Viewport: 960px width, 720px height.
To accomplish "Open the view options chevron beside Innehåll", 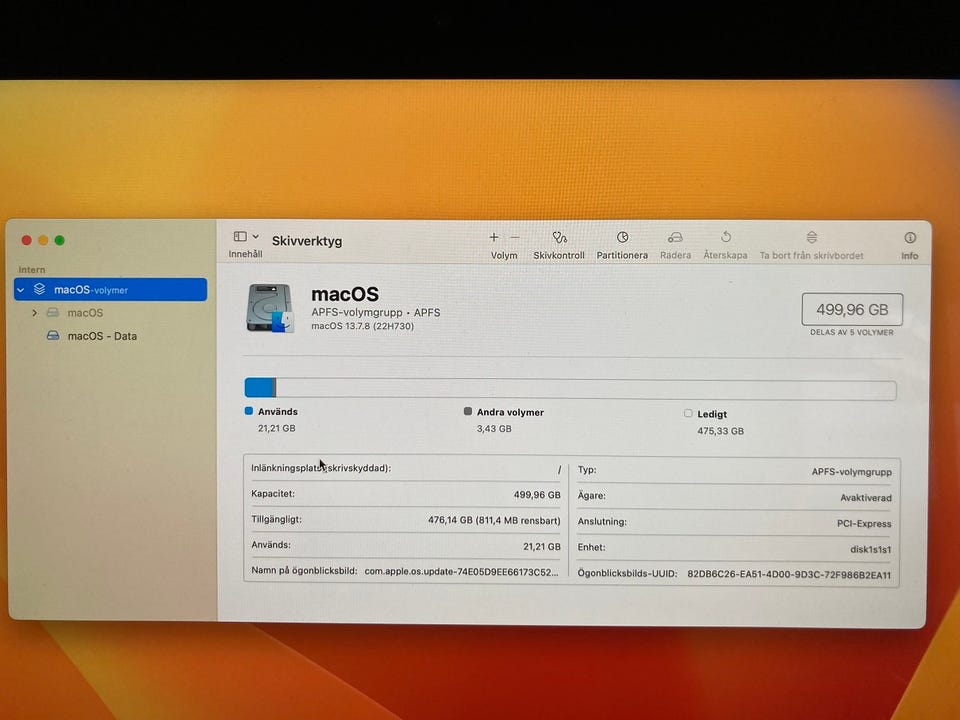I will click(255, 236).
